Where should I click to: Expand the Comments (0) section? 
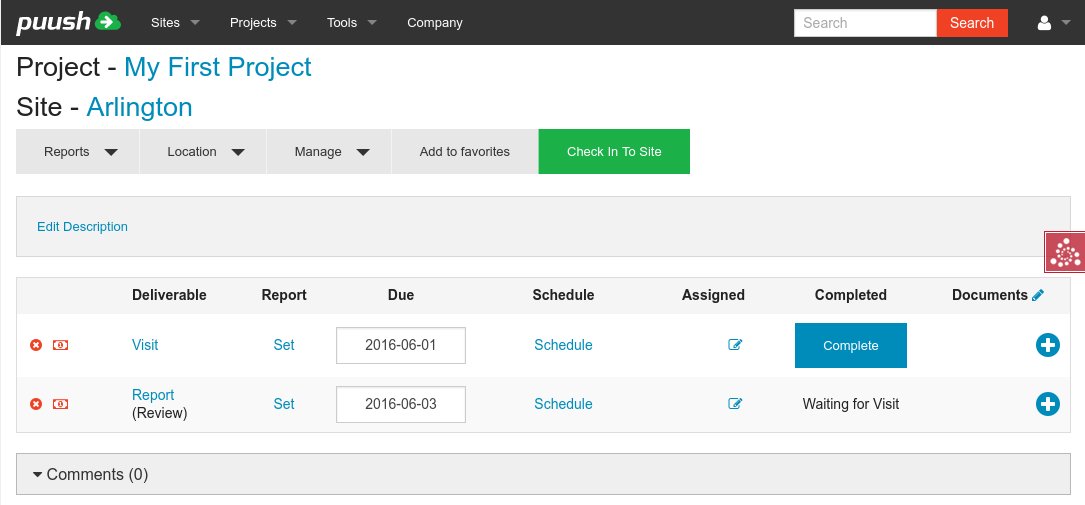(x=90, y=474)
